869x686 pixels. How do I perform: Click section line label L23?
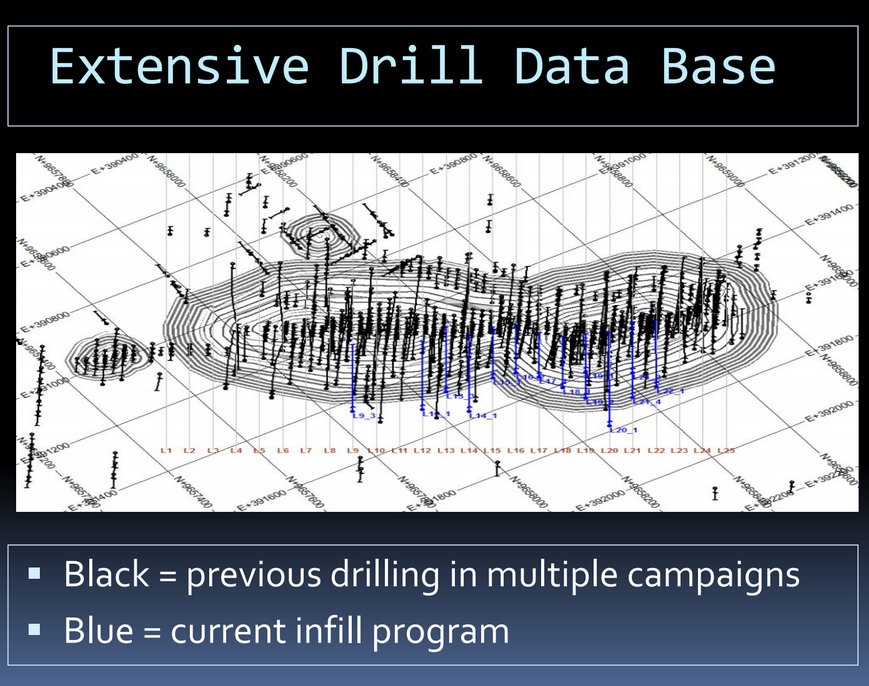pyautogui.click(x=679, y=450)
